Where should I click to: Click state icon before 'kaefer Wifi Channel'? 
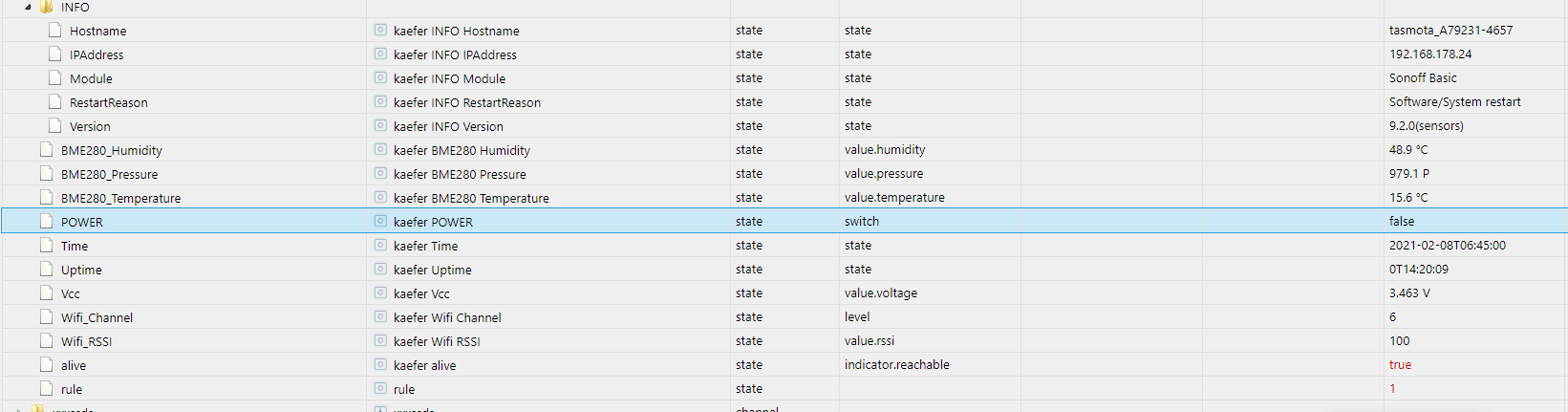point(380,317)
